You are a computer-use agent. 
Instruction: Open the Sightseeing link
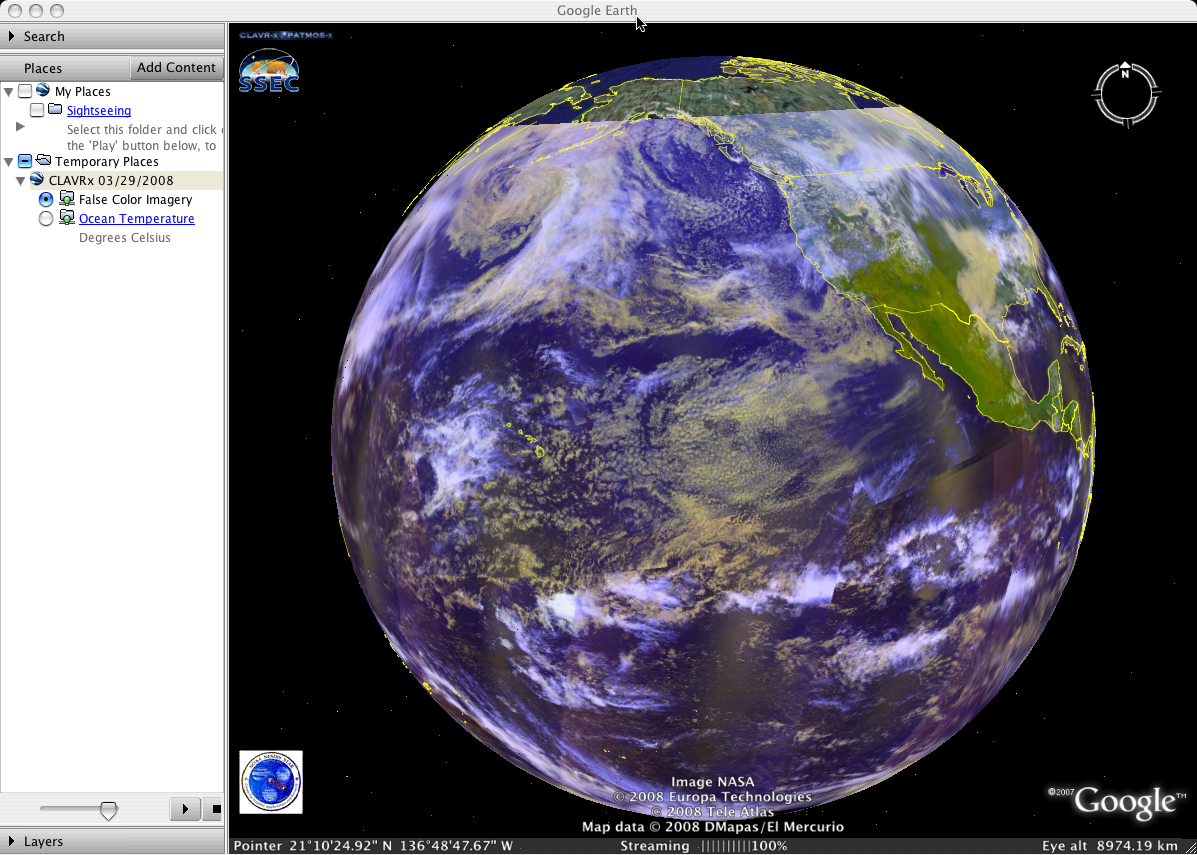pyautogui.click(x=98, y=111)
